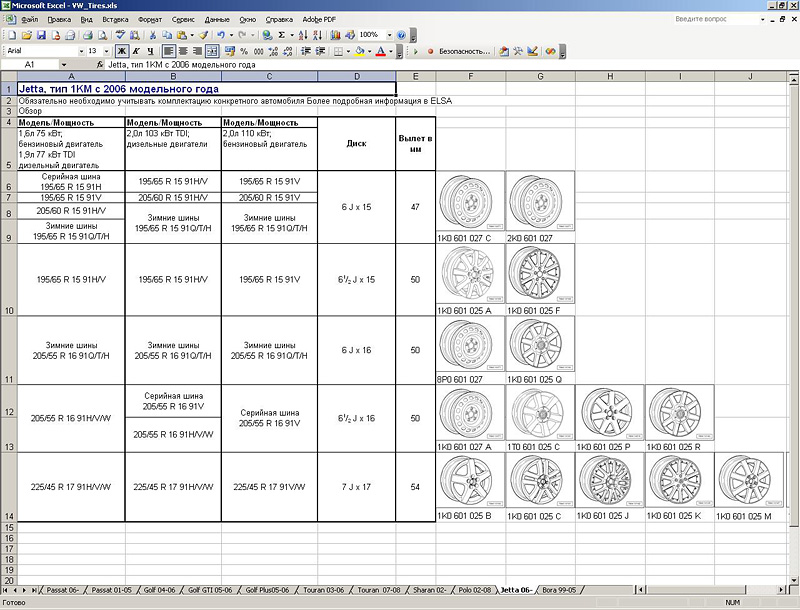The height and width of the screenshot is (610, 800).
Task: Paste from clipboard using toolbar icon
Action: 181,35
